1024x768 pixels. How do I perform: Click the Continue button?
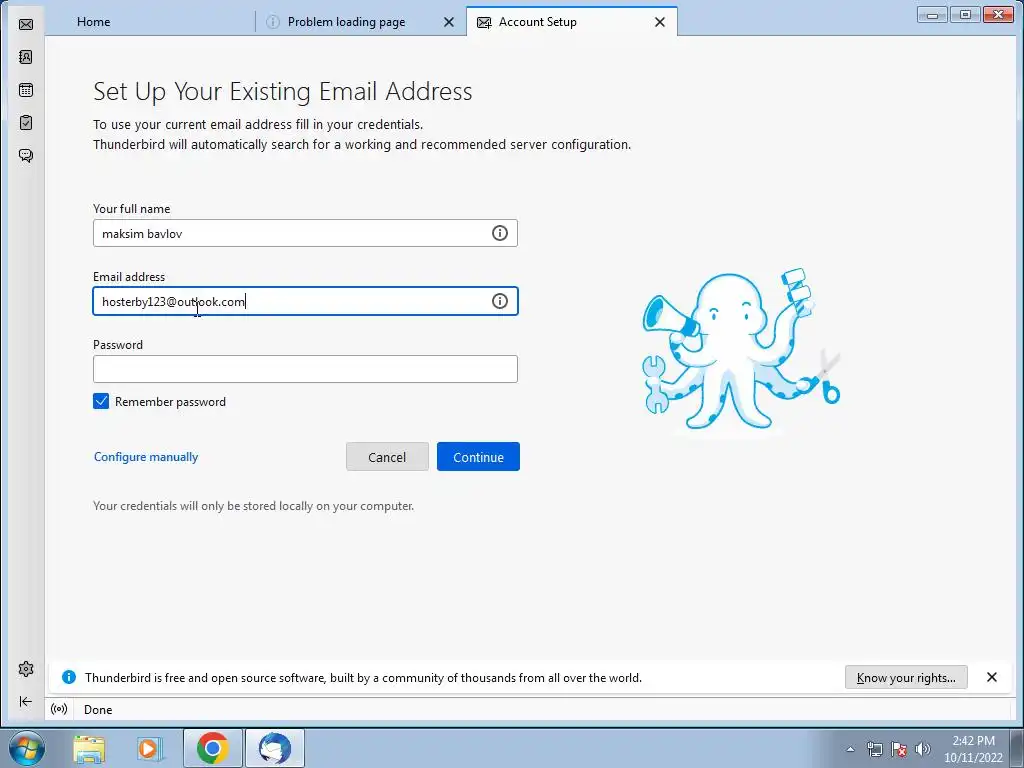478,456
